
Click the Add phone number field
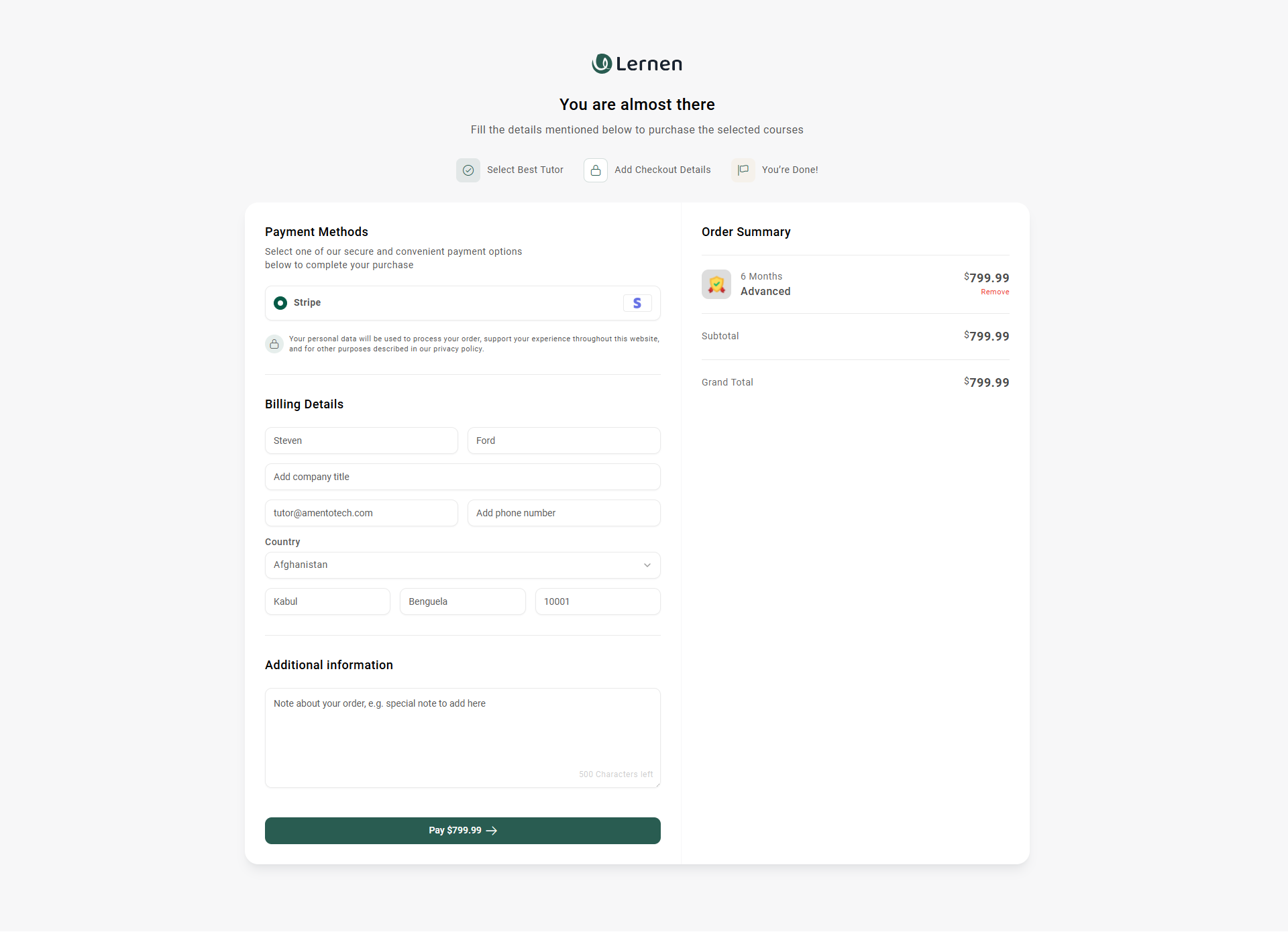point(563,513)
